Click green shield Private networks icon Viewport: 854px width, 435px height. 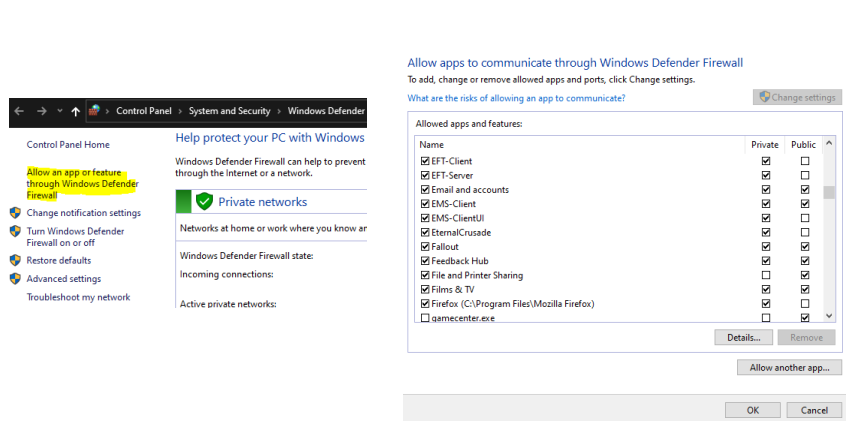204,201
